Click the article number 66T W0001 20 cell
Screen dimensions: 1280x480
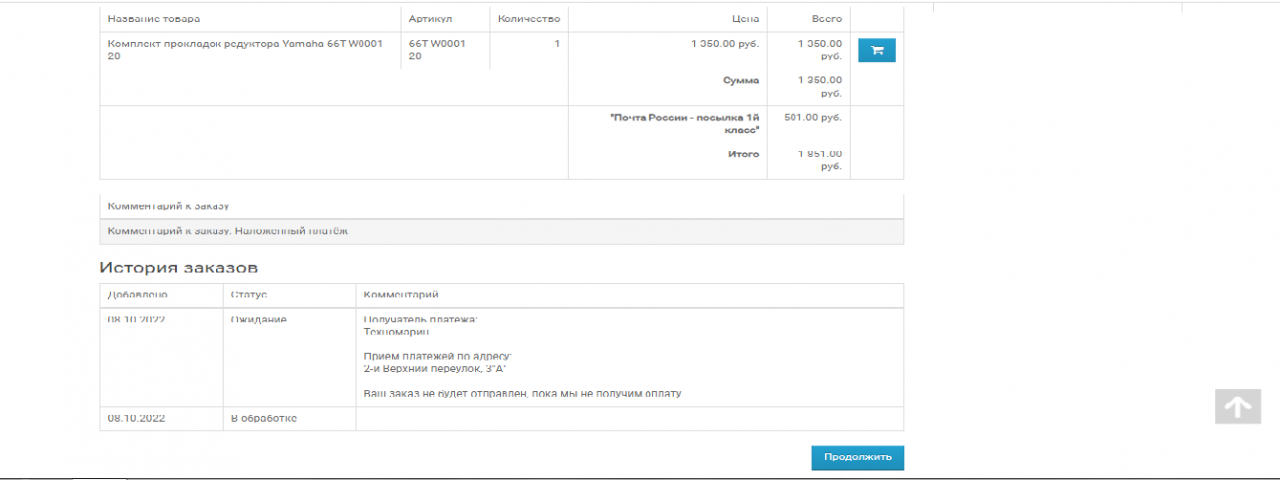point(437,50)
